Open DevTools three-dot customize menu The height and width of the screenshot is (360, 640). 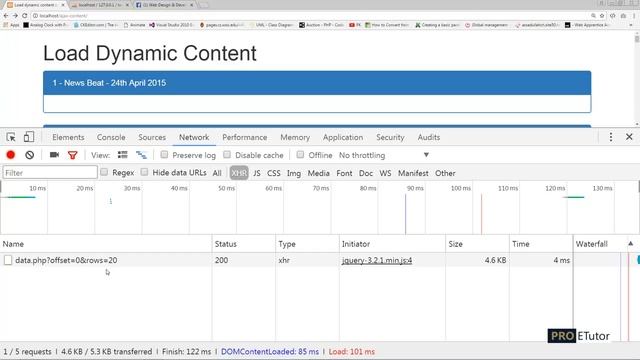click(611, 137)
